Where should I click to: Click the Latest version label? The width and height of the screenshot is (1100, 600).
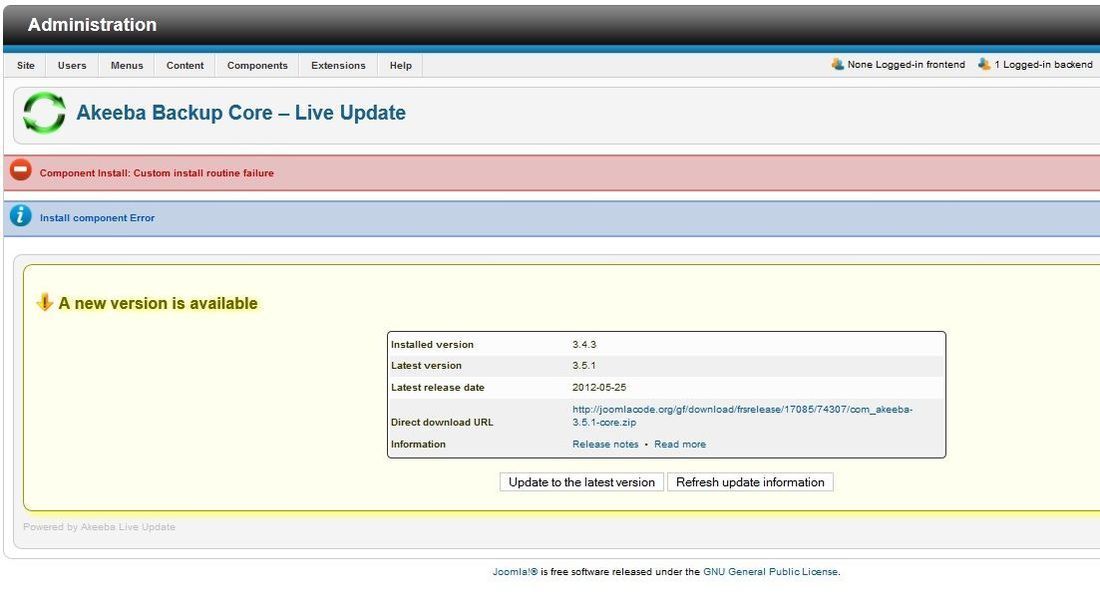point(426,366)
